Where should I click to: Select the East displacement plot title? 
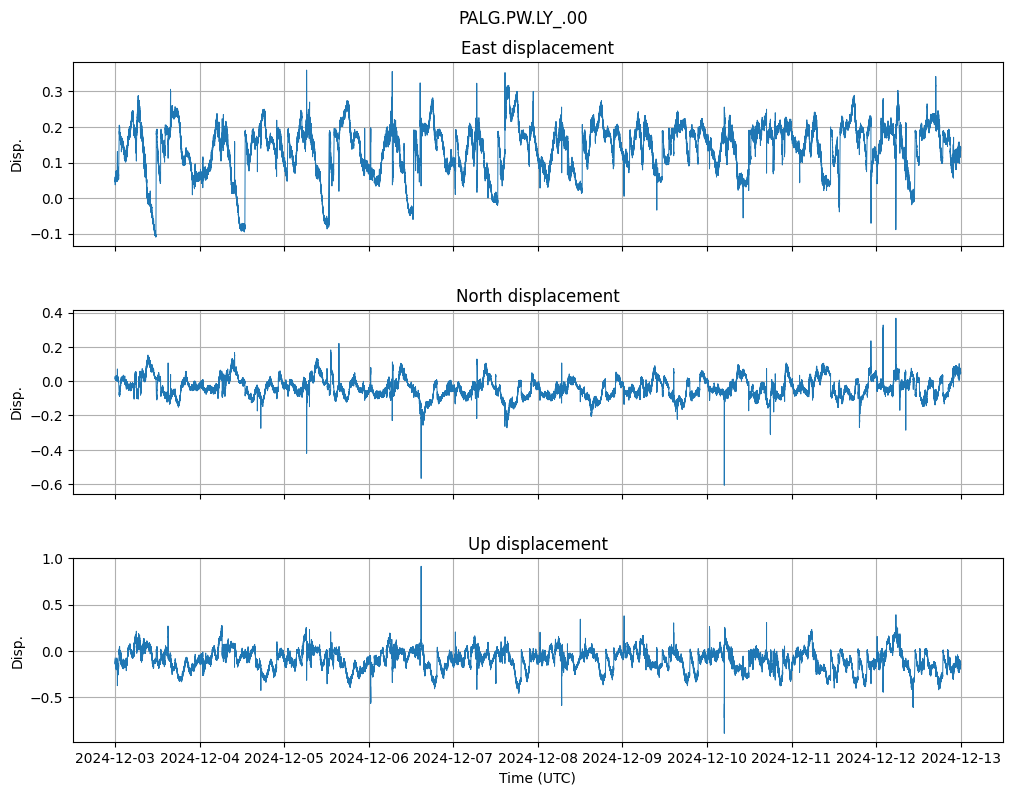click(x=537, y=48)
